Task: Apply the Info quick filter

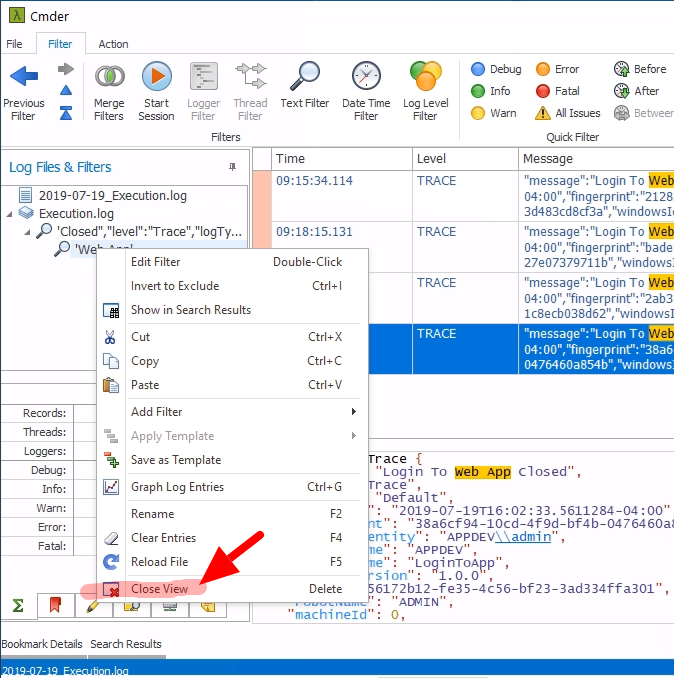Action: point(491,91)
